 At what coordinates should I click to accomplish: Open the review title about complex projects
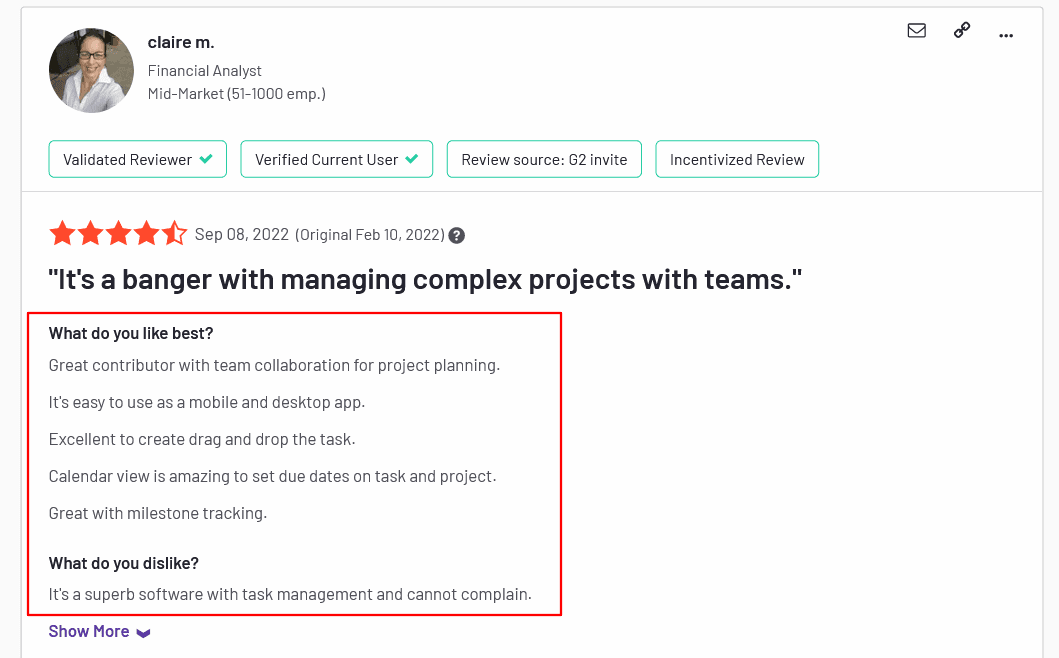425,279
